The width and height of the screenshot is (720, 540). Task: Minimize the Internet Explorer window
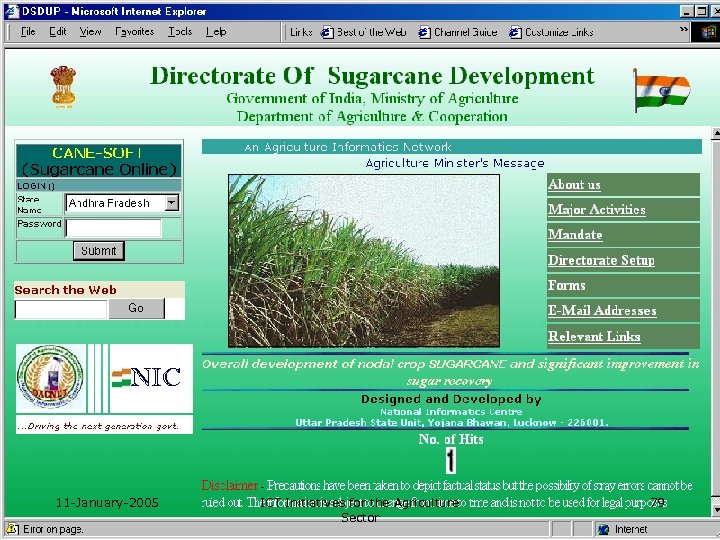tap(686, 11)
